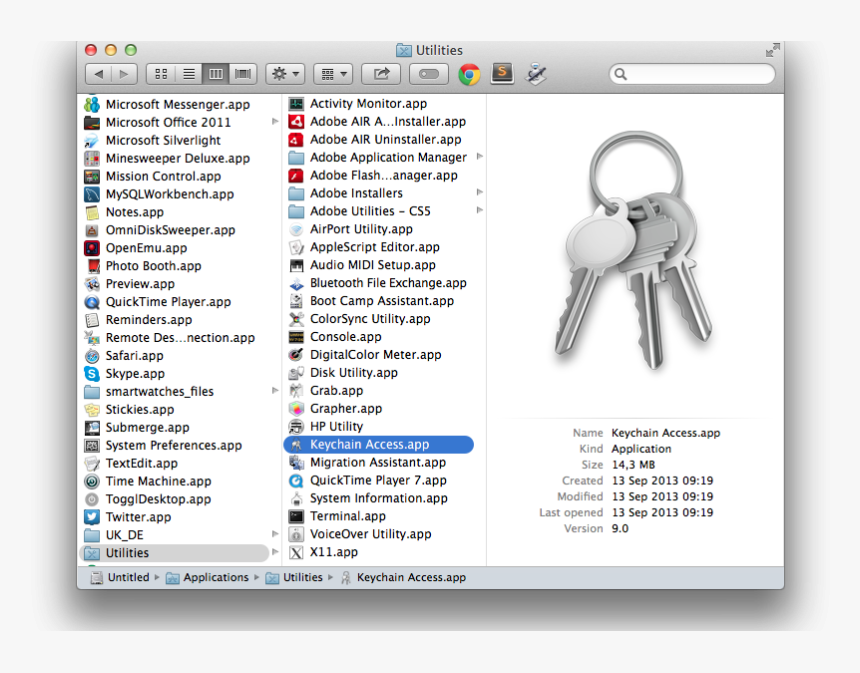Screen dimensions: 860x673
Task: Toggle full screen with the arrows icon
Action: (772, 50)
